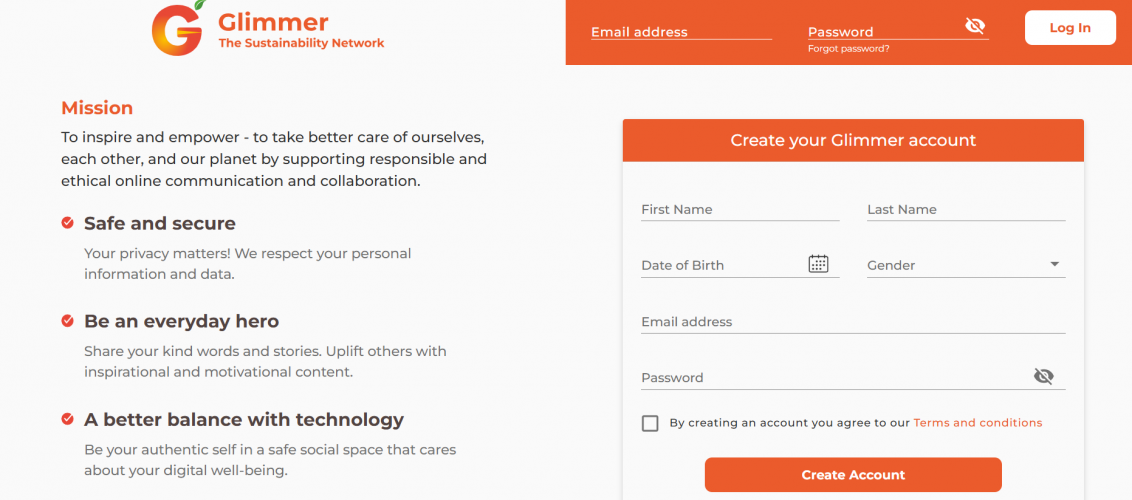The image size is (1132, 500).
Task: Select the Last Name input field
Action: (x=965, y=210)
